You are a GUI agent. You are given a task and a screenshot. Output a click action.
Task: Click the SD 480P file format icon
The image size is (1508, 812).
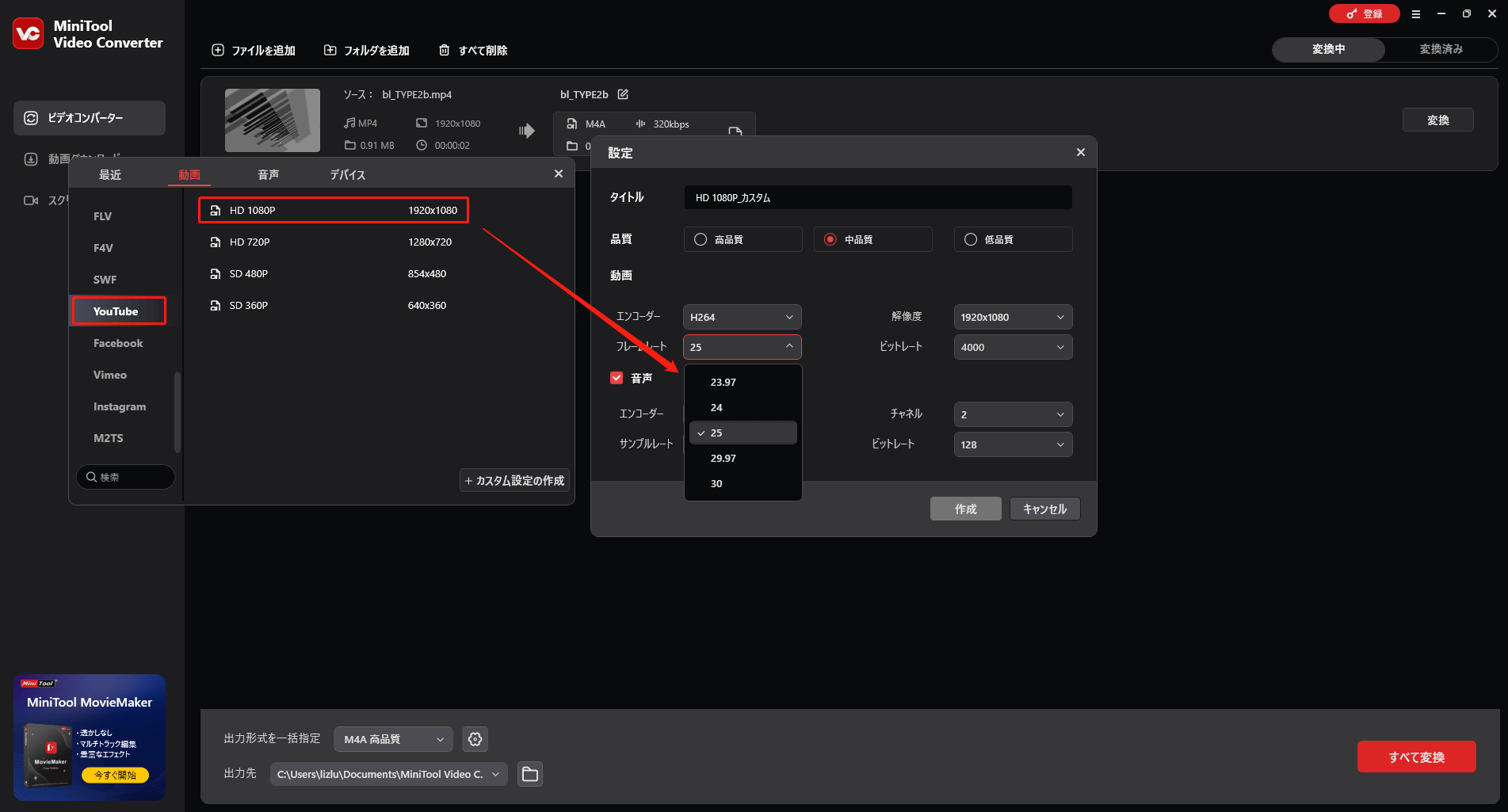(x=215, y=273)
